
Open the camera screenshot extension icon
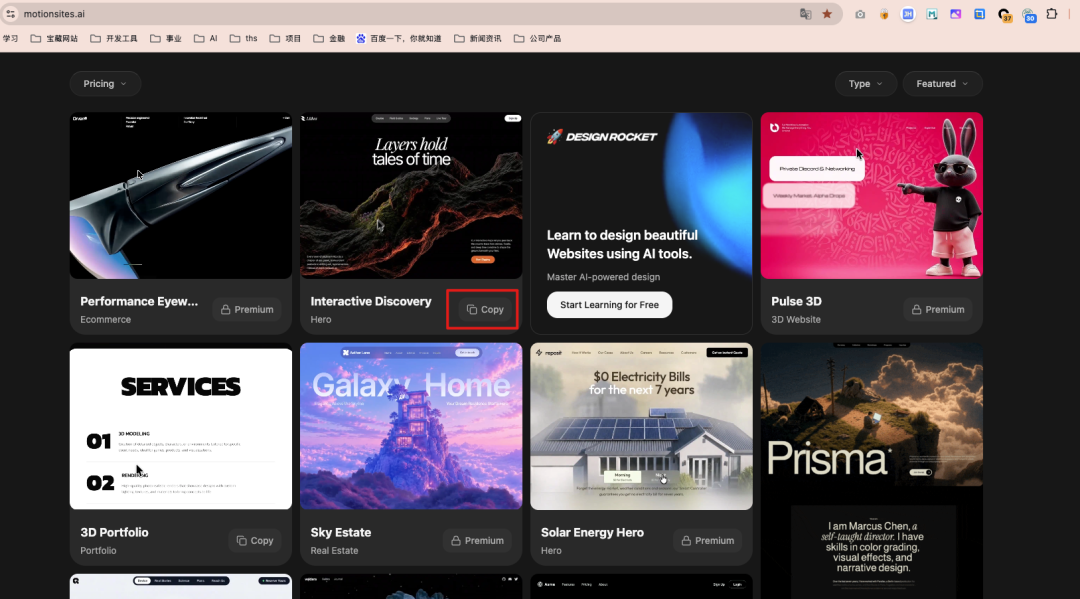[860, 14]
